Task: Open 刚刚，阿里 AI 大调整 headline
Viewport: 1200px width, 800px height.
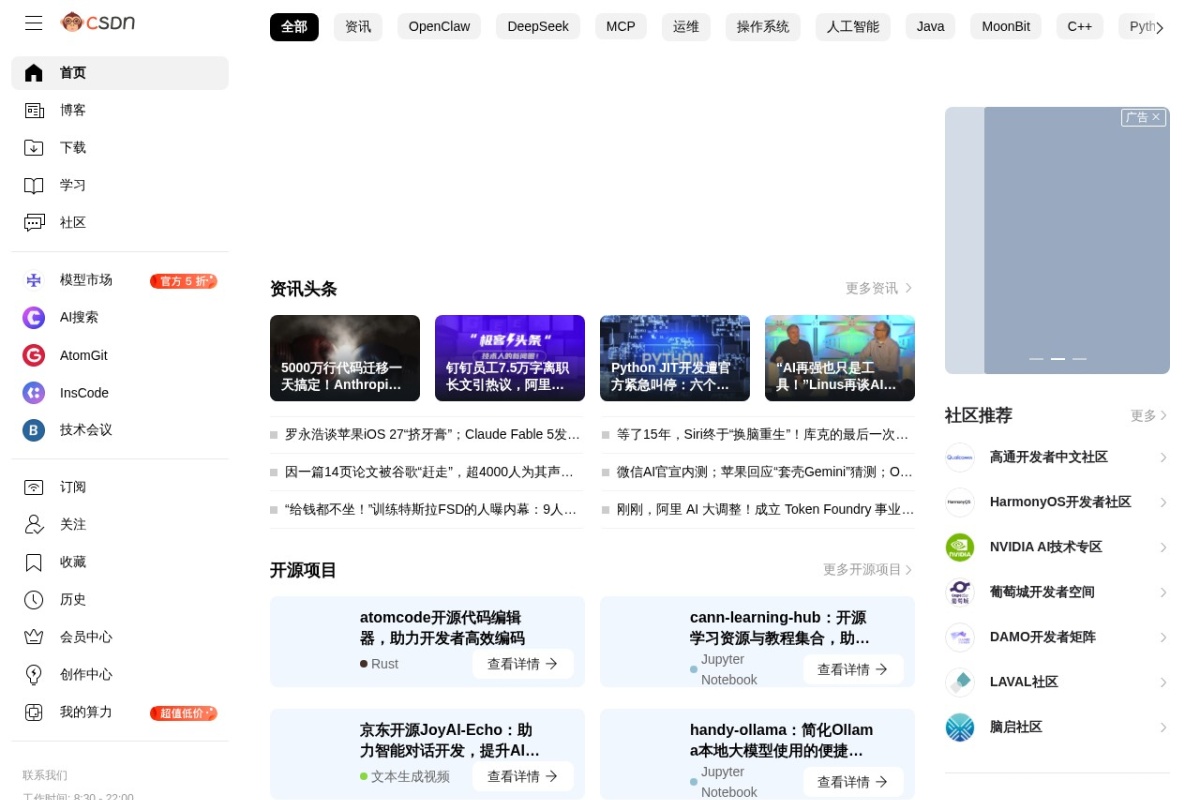Action: tap(765, 509)
